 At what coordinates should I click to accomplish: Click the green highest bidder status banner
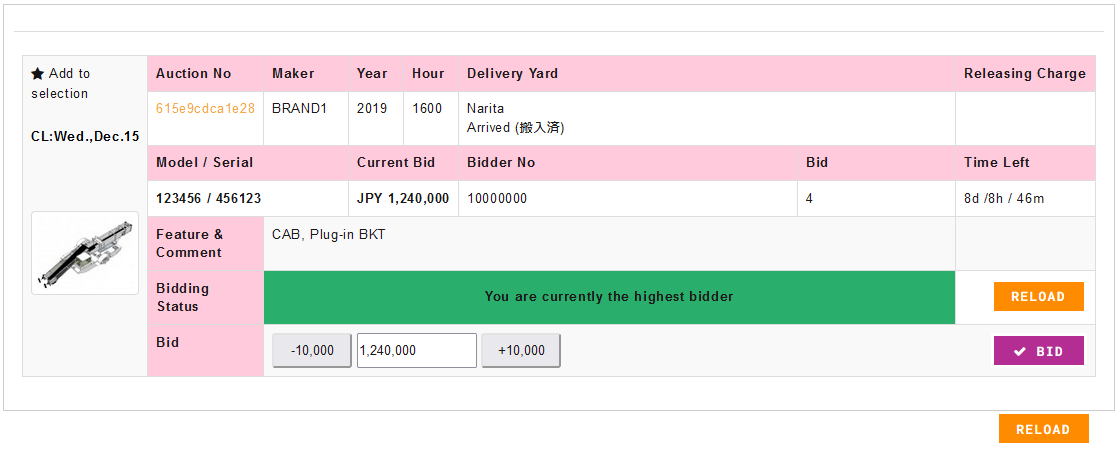(x=609, y=297)
